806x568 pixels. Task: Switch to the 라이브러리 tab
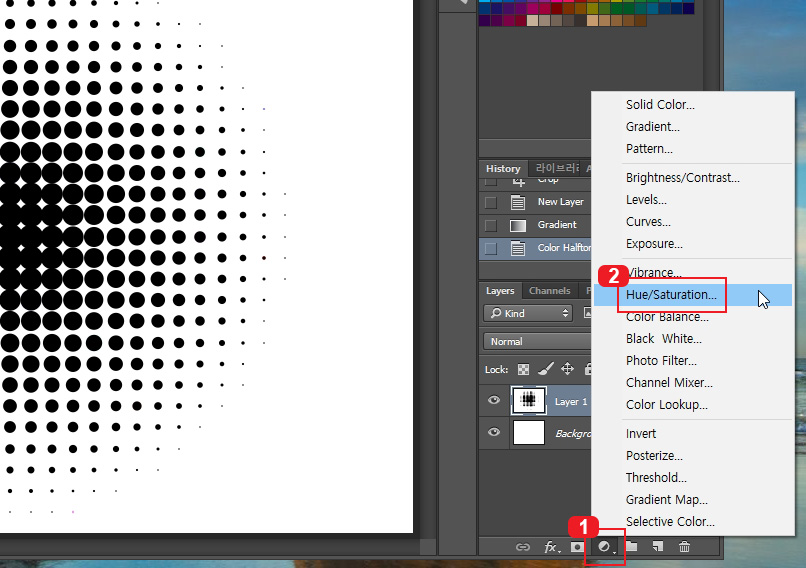tap(557, 169)
